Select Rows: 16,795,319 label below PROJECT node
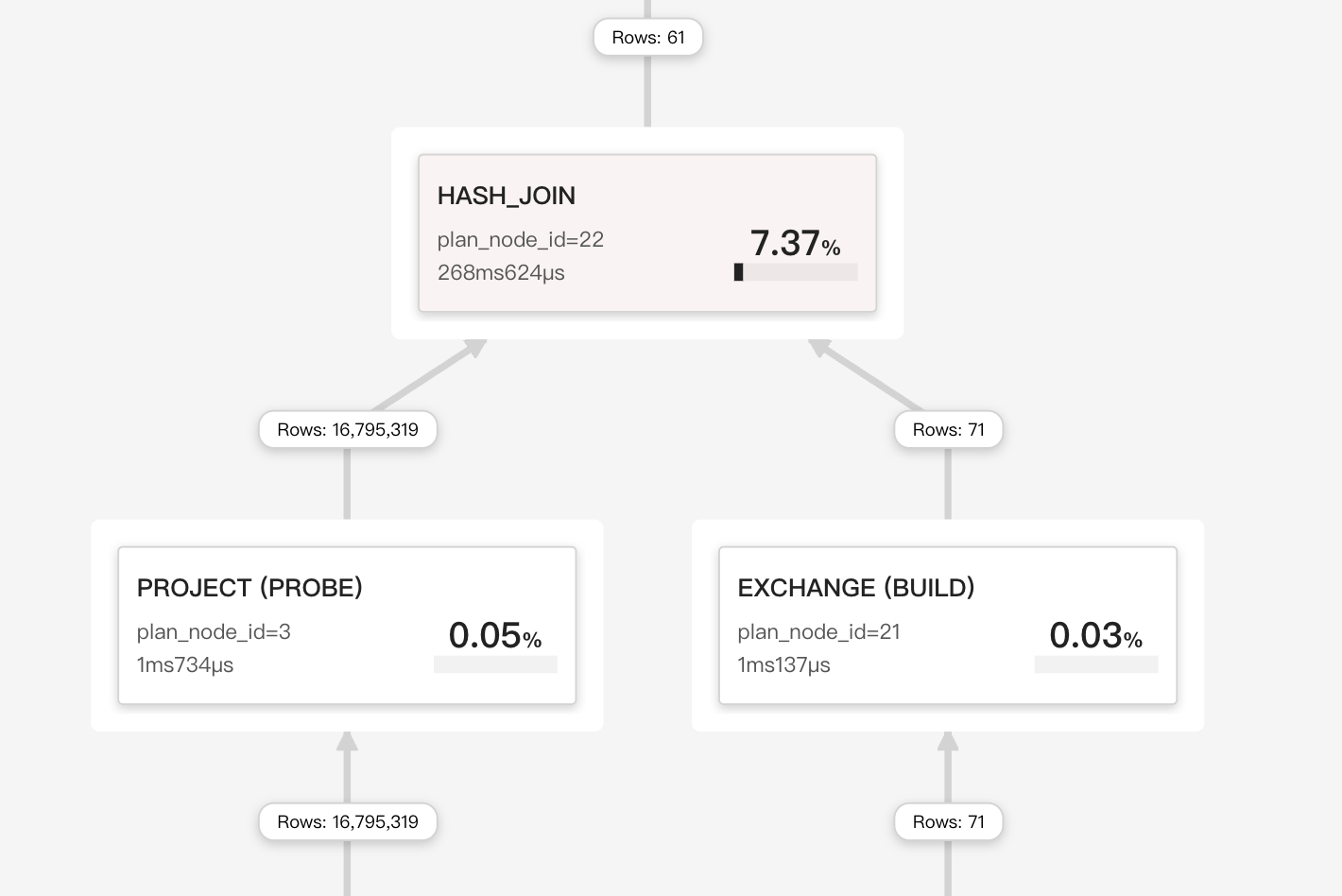1342x896 pixels. tap(348, 822)
